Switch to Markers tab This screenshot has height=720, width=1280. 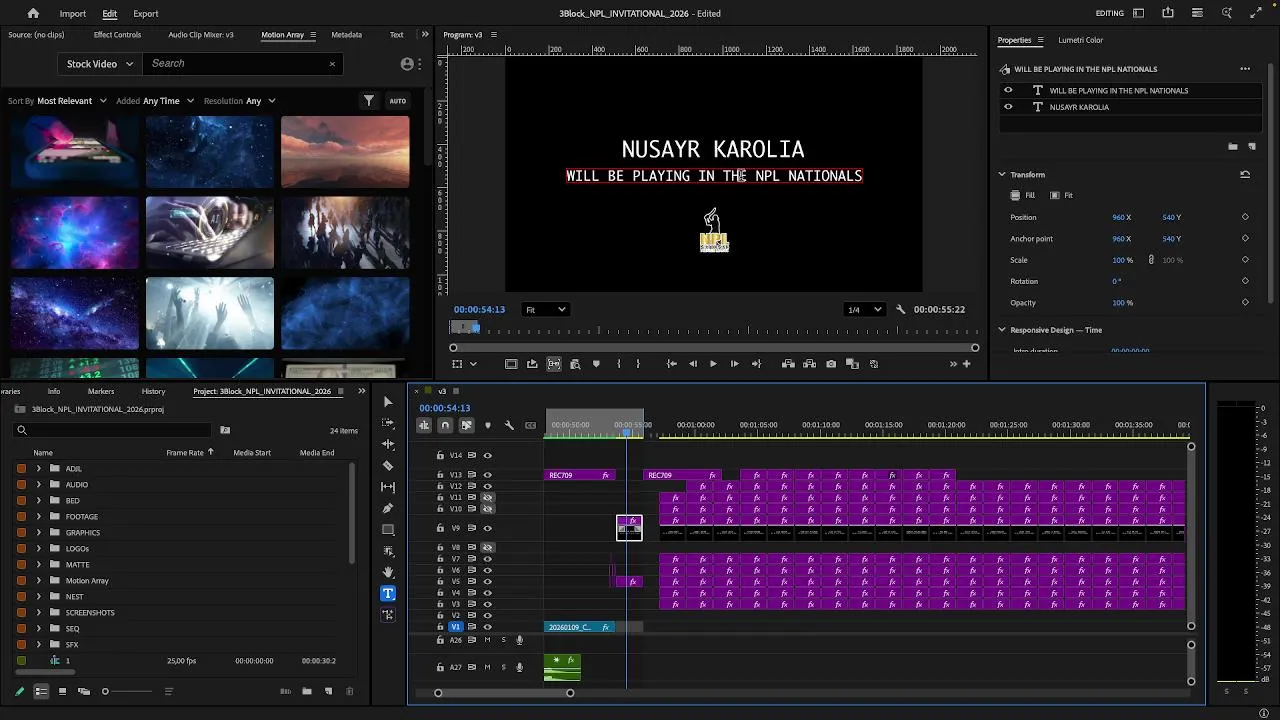click(x=101, y=391)
